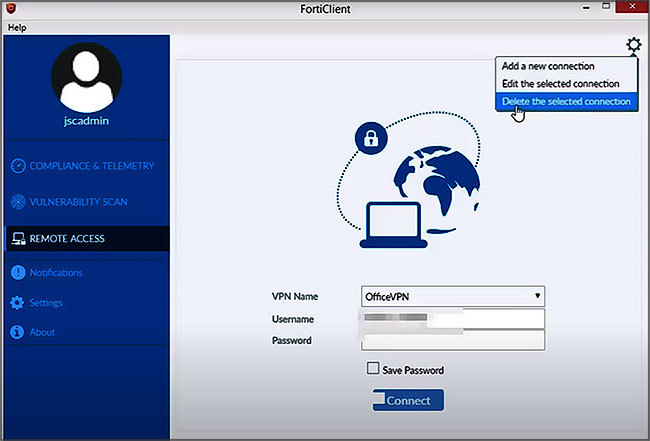
Task: Click the Connect button
Action: point(408,400)
